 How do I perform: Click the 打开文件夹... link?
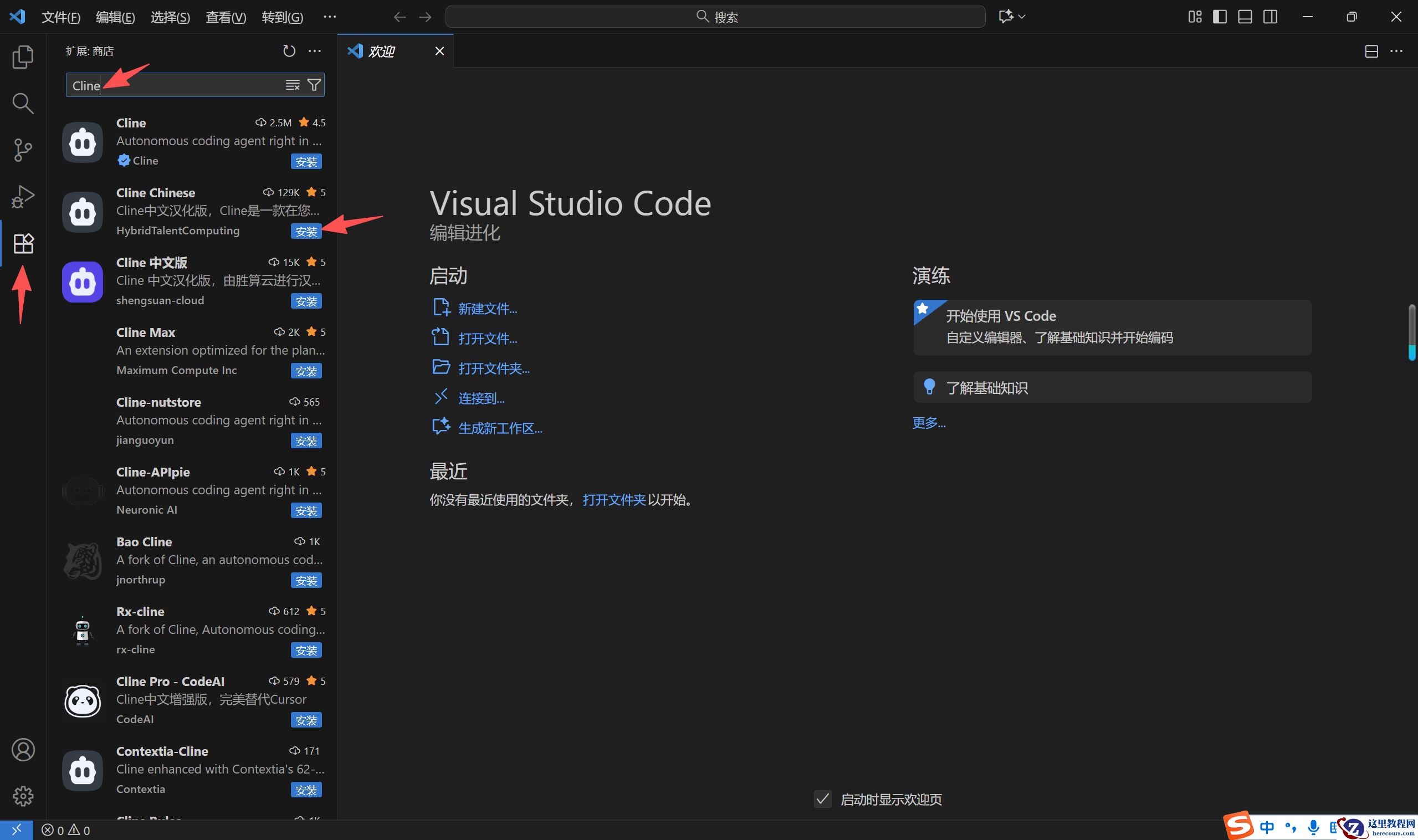pos(493,368)
